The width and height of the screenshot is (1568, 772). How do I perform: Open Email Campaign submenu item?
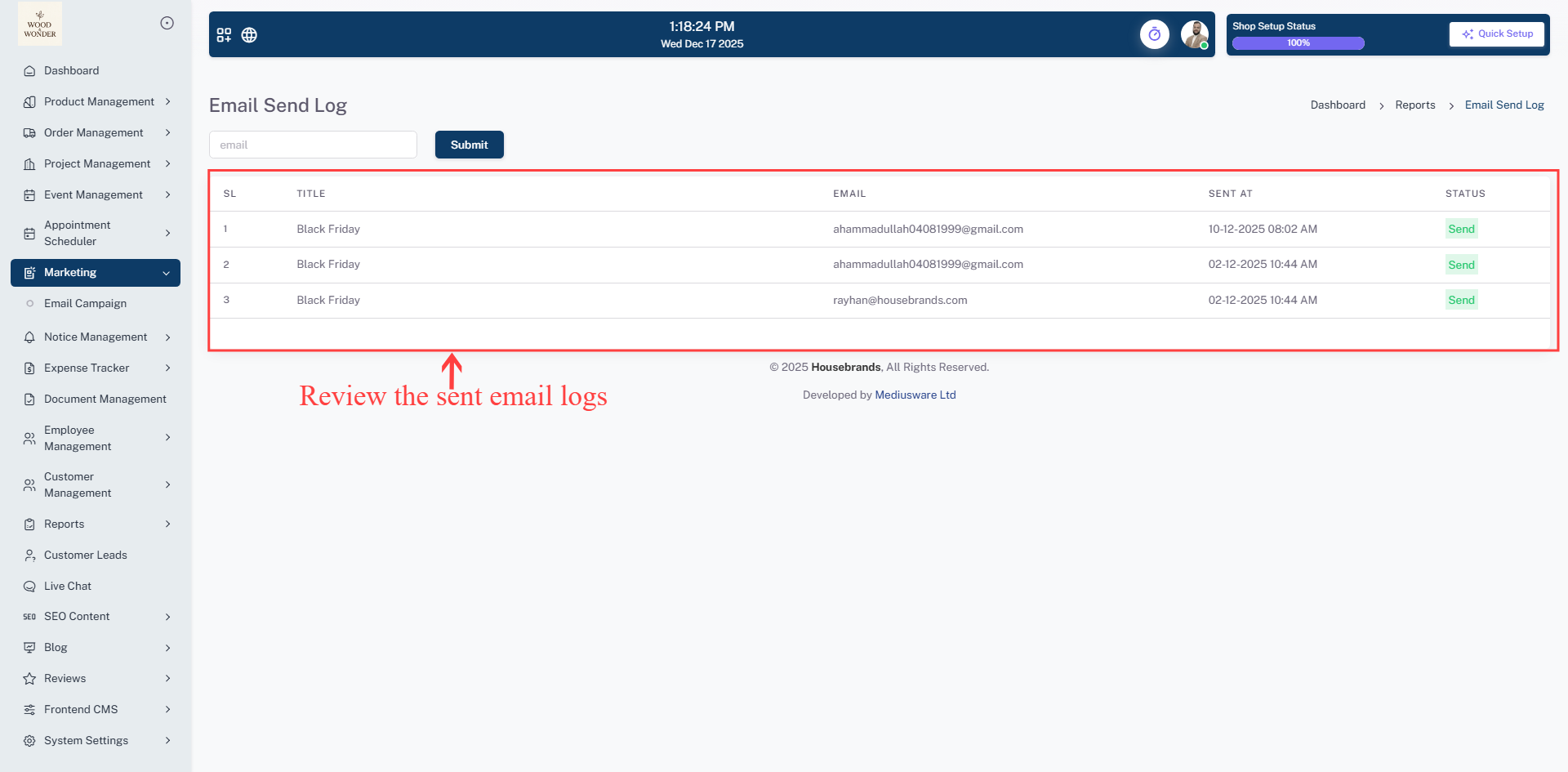85,304
